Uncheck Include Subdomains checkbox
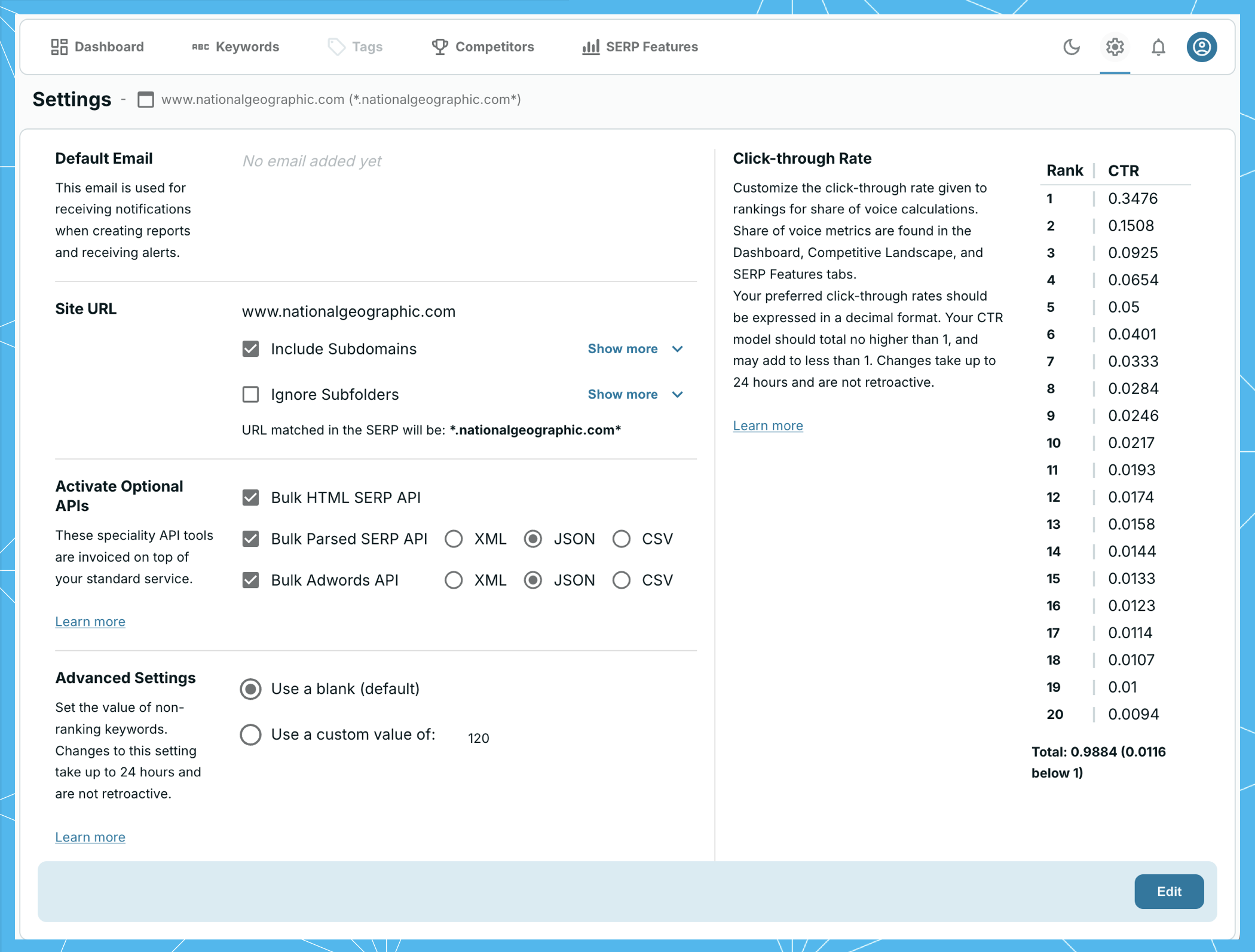The width and height of the screenshot is (1255, 952). click(x=250, y=349)
